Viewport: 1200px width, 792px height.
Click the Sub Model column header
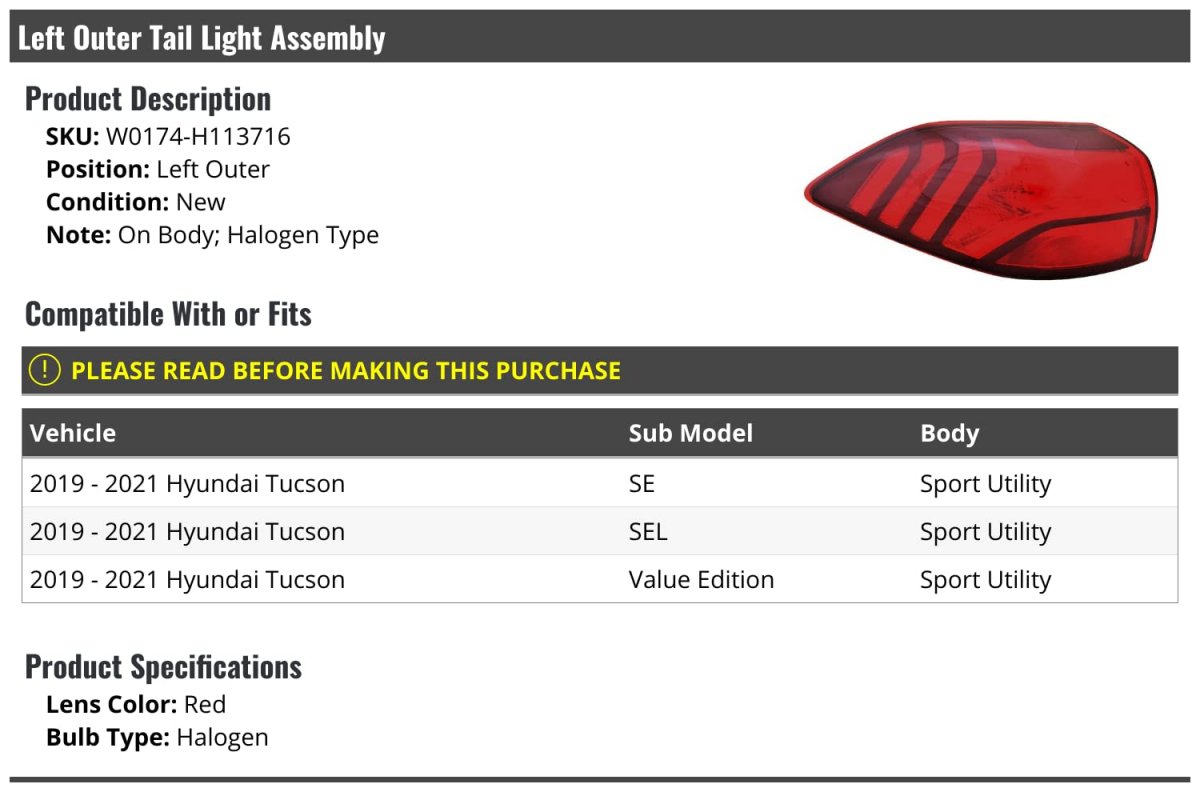(691, 433)
